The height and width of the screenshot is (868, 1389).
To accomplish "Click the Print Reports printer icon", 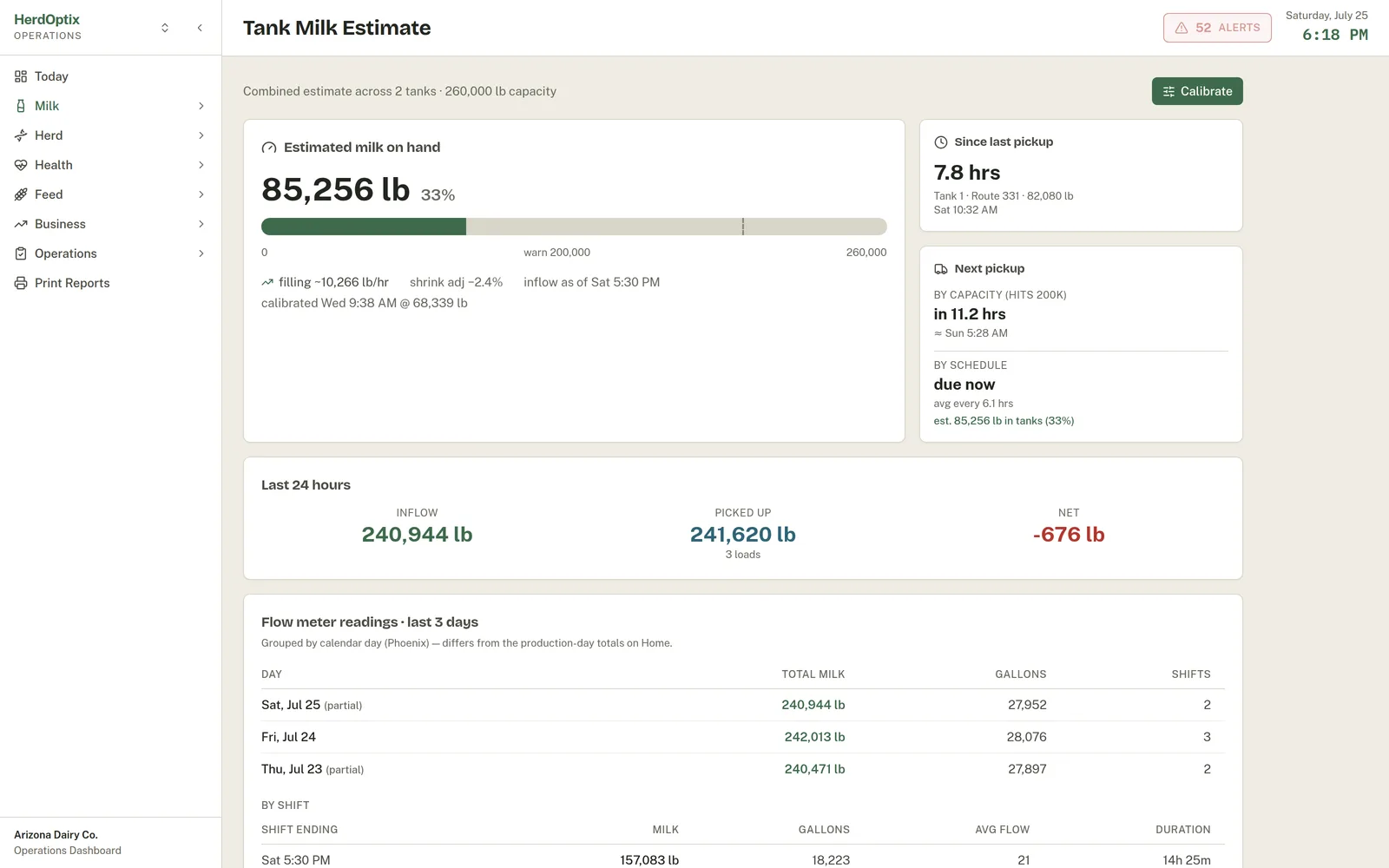I will tap(21, 283).
